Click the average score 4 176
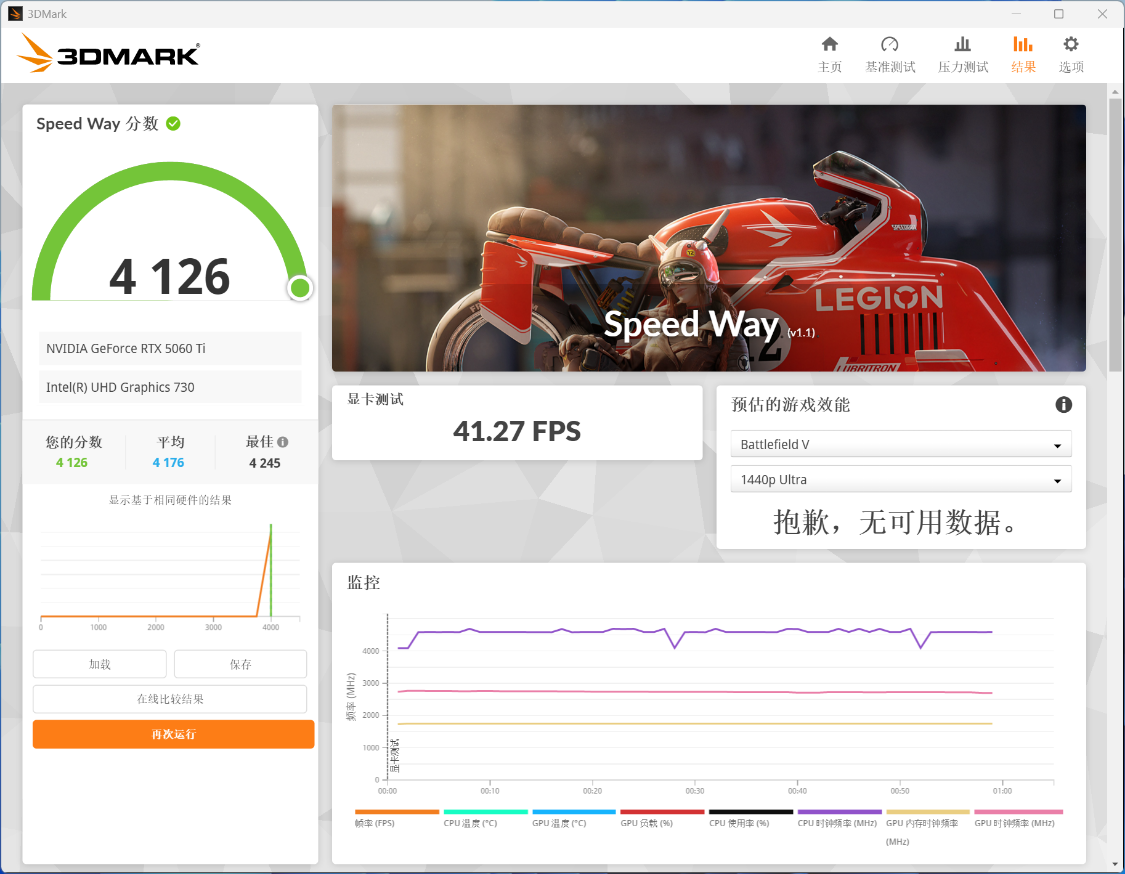The image size is (1125, 874). (168, 463)
